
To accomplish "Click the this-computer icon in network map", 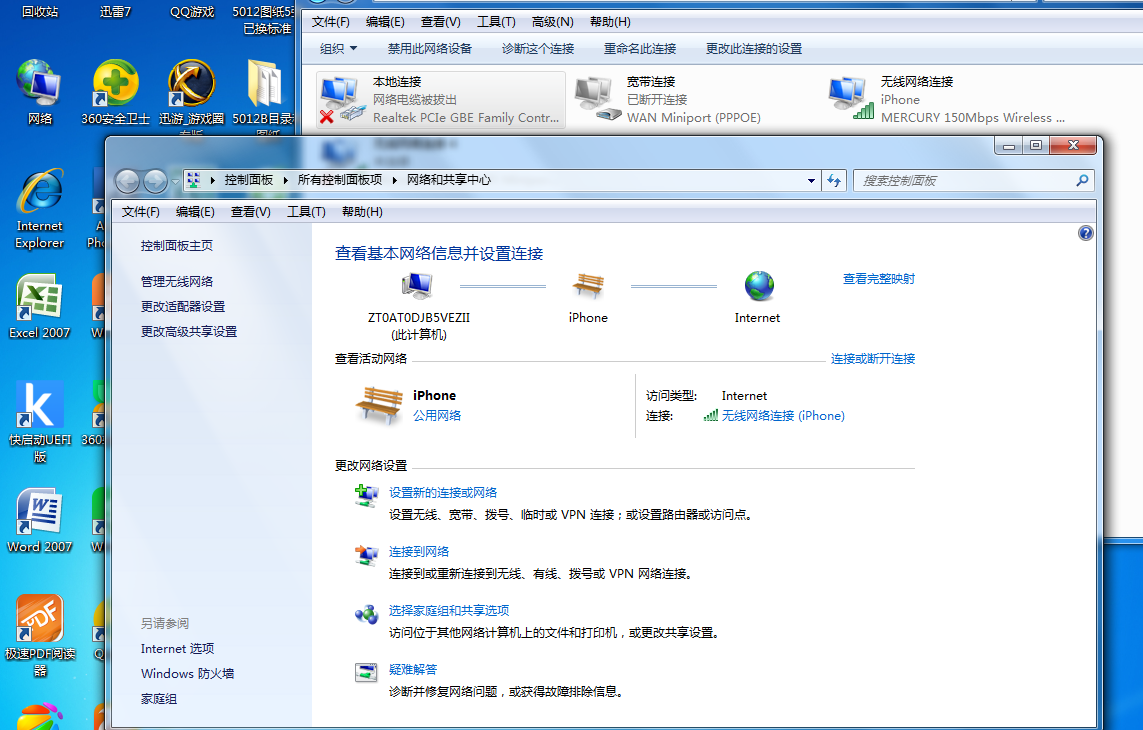I will [x=417, y=286].
